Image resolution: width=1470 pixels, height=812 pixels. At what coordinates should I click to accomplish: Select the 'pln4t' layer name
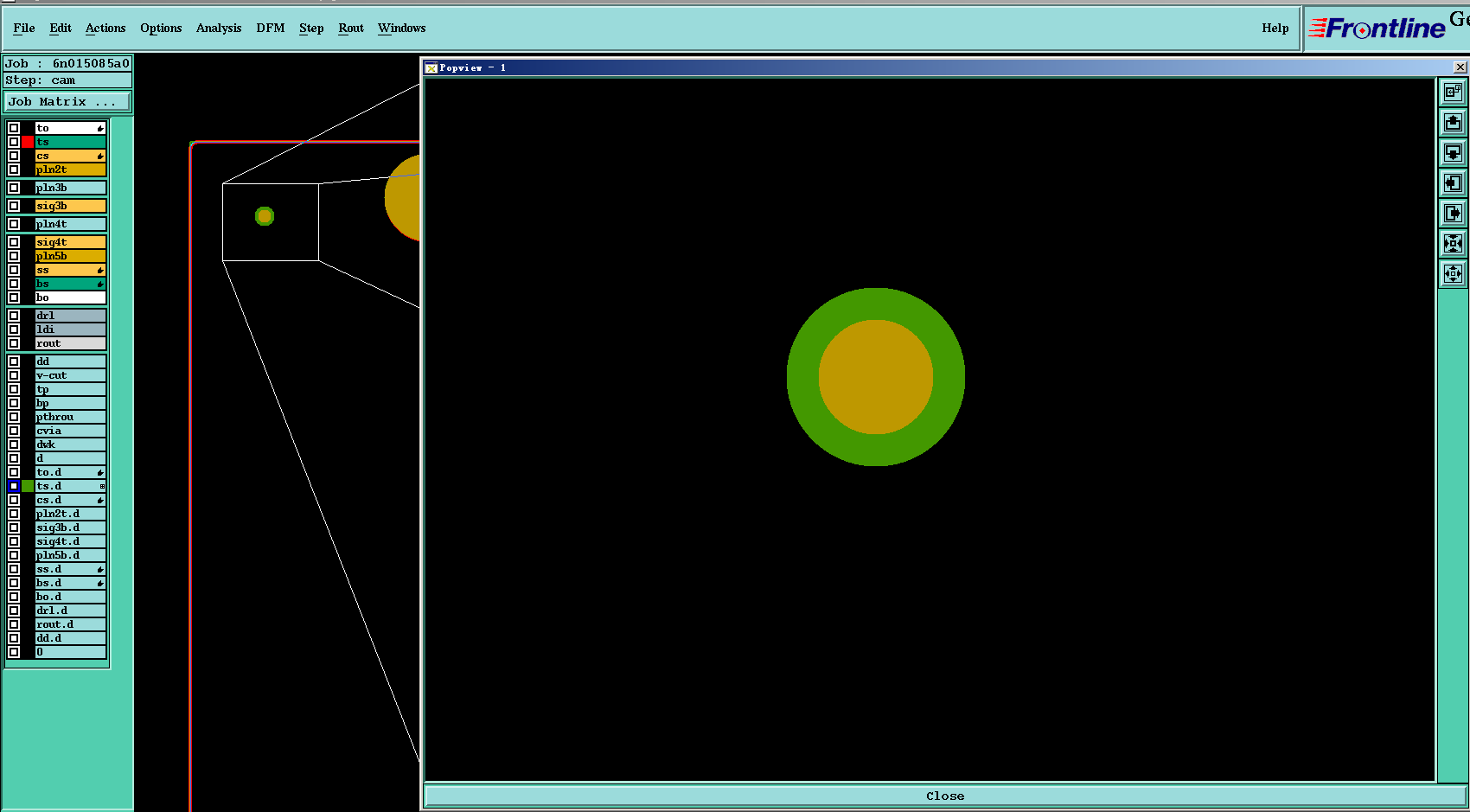tap(70, 224)
